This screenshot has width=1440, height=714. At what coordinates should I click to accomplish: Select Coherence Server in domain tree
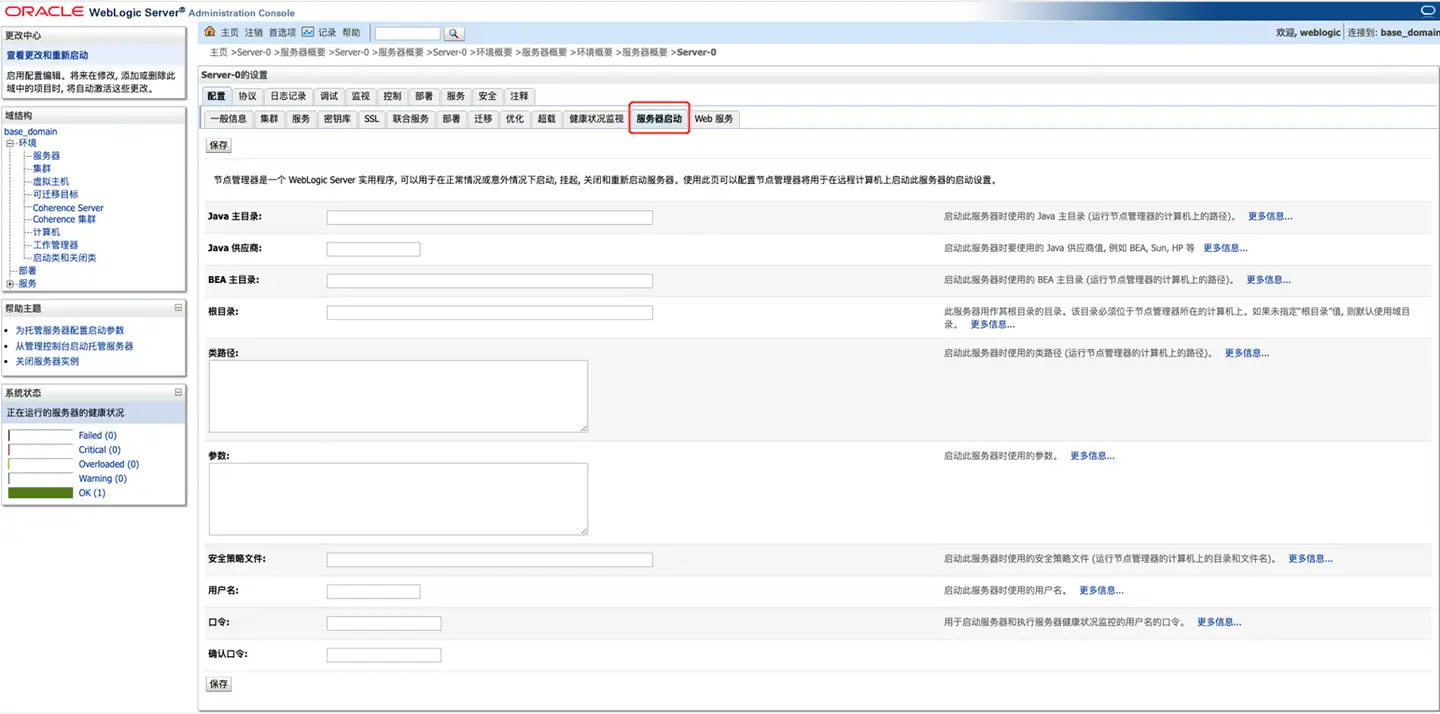pyautogui.click(x=68, y=208)
